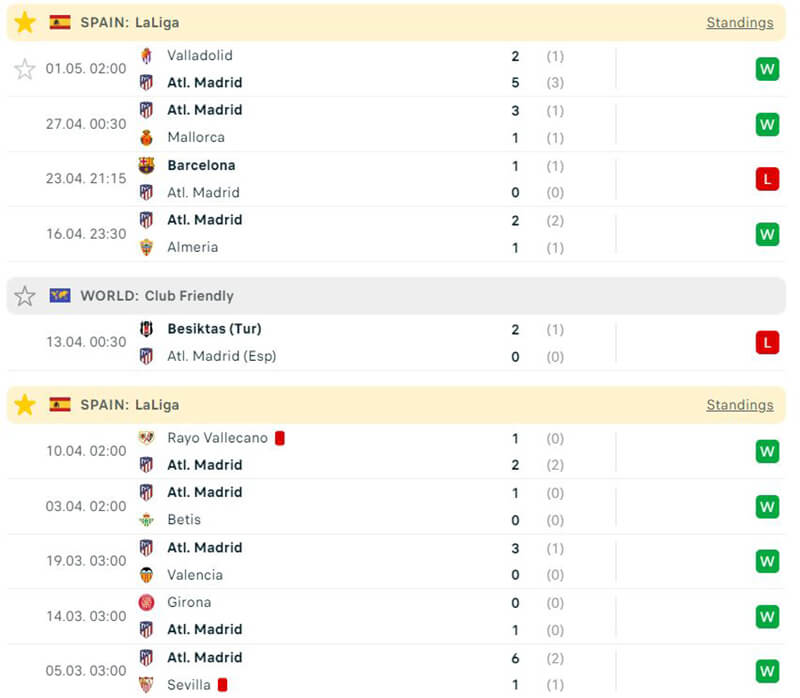The image size is (800, 698).
Task: Click the red L badge for Barcelona match
Action: pyautogui.click(x=767, y=179)
